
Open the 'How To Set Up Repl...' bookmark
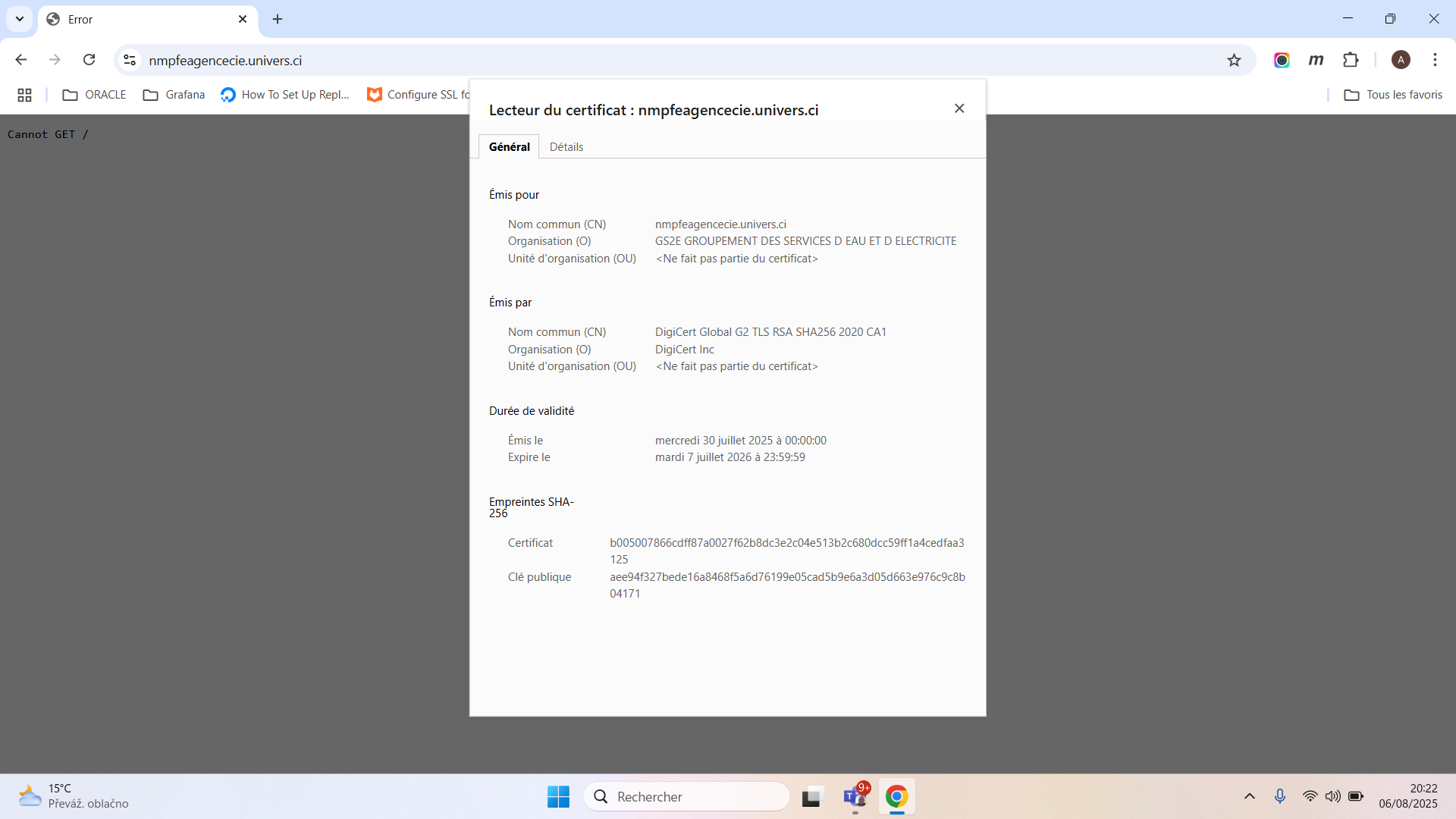click(285, 95)
